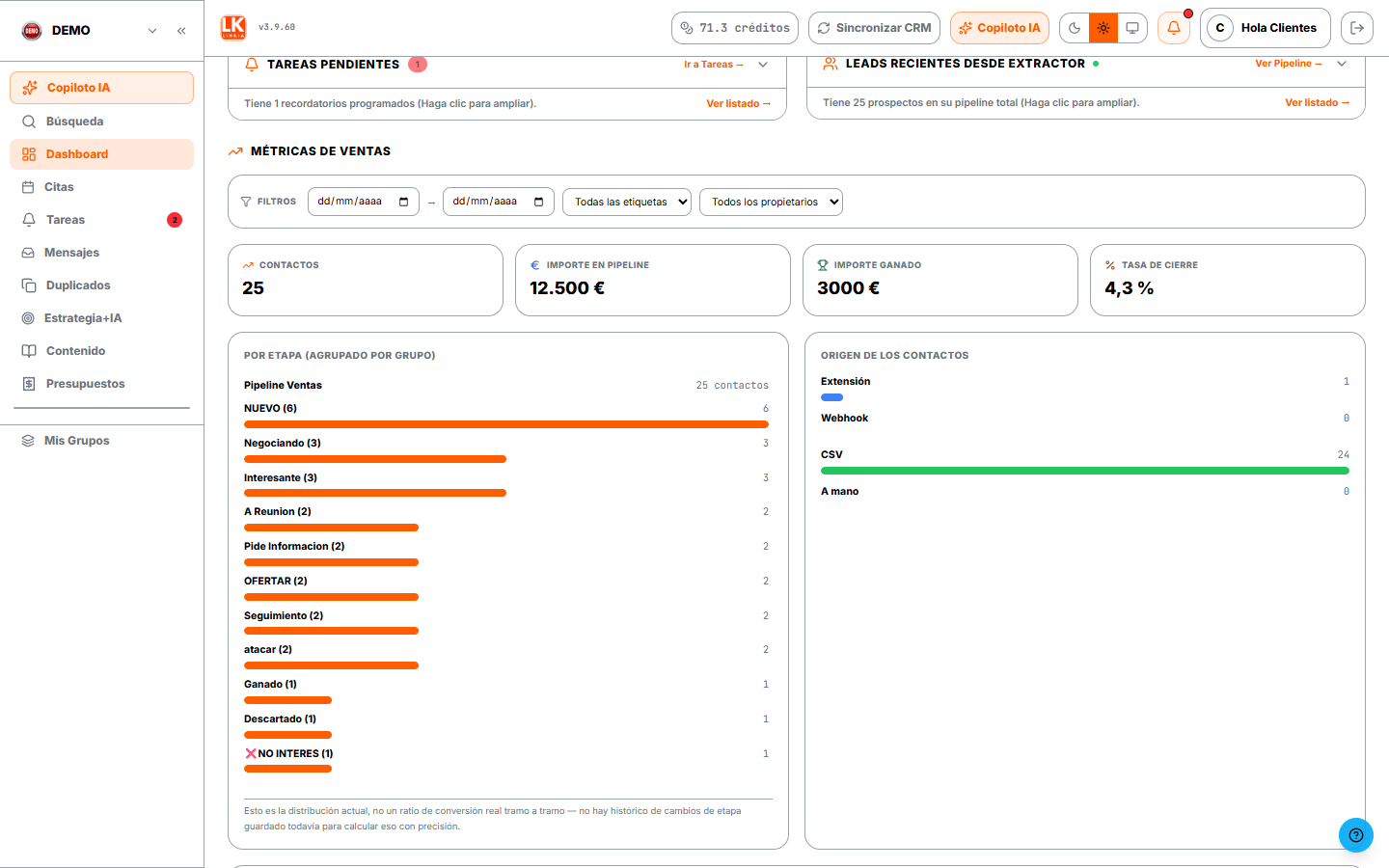Open Mensajes in the sidebar
Screen dimensions: 1389x868
click(101, 253)
